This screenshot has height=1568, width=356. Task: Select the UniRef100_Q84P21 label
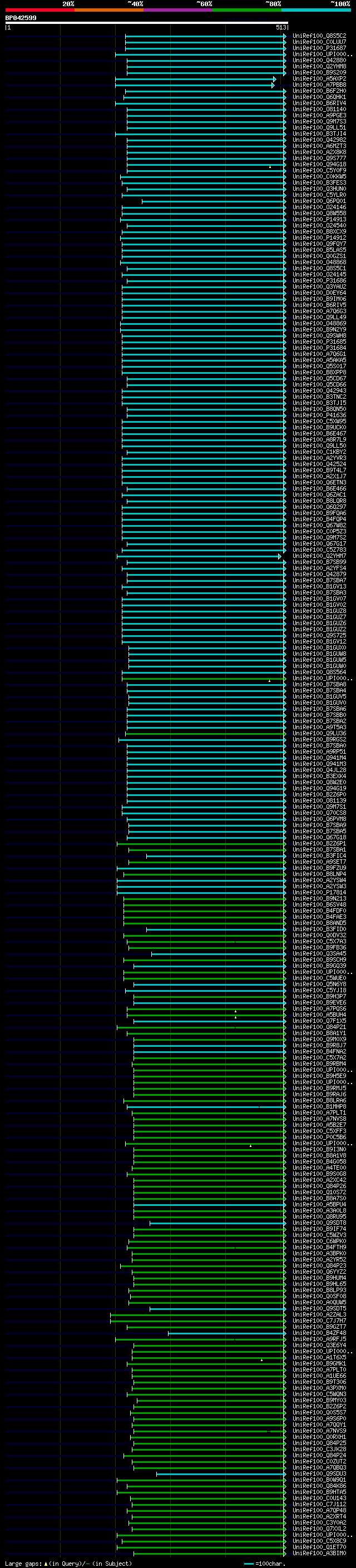[x=319, y=1027]
